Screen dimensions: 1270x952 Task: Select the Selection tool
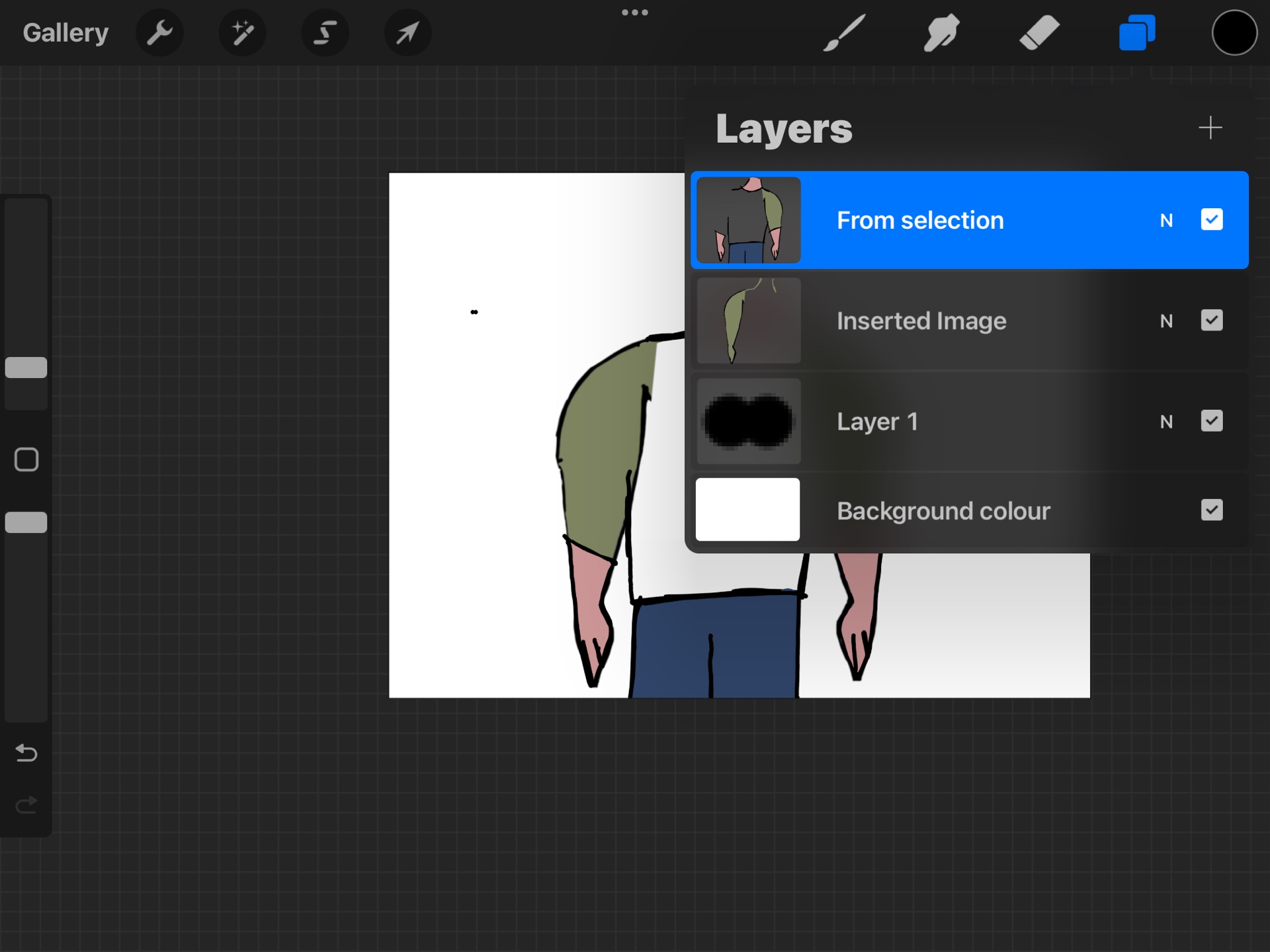(324, 32)
